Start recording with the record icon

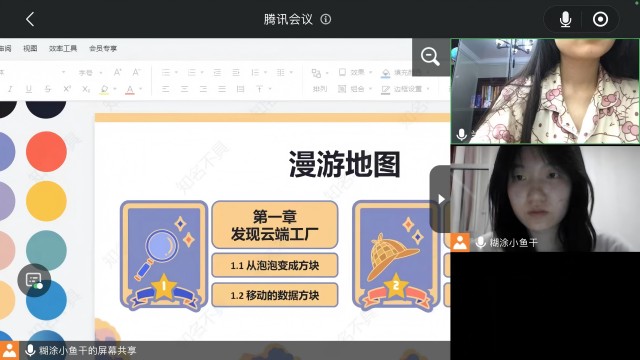pyautogui.click(x=600, y=19)
